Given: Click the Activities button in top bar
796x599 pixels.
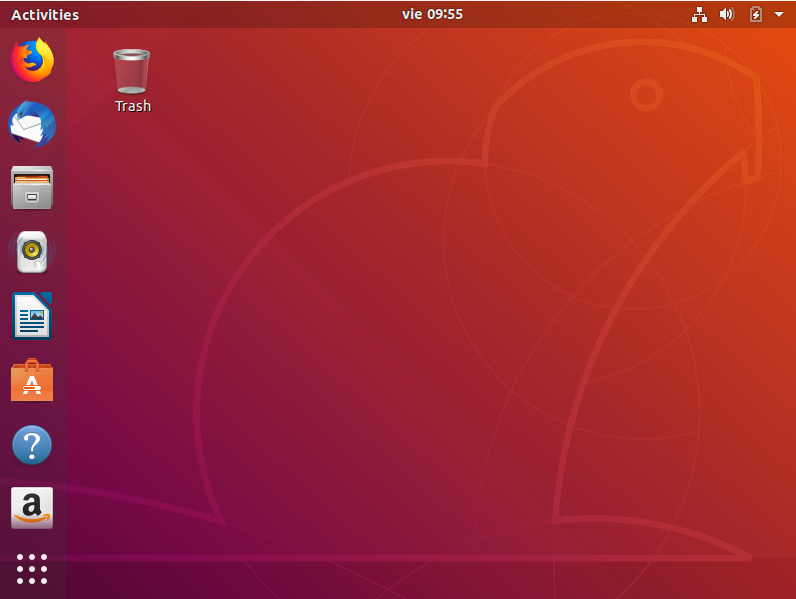Looking at the screenshot, I should click(45, 15).
